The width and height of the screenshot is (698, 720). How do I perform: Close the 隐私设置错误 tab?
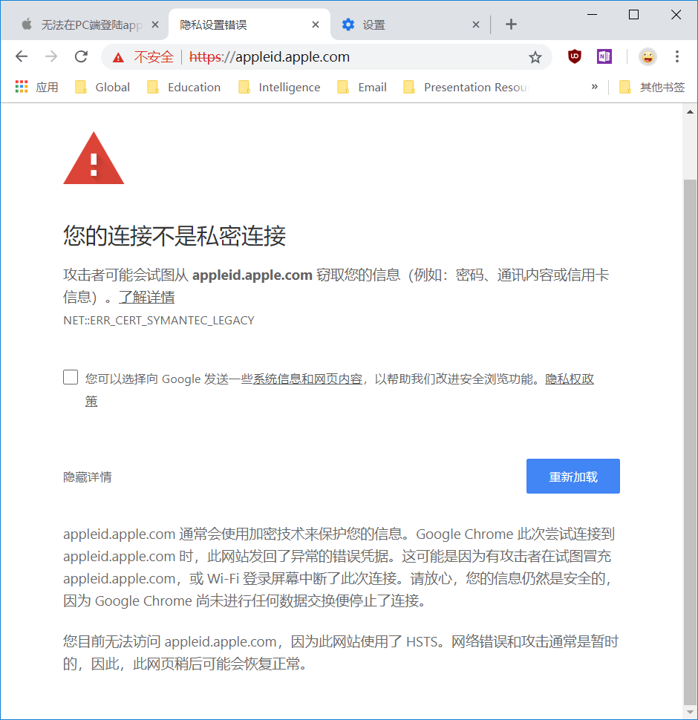tap(315, 25)
